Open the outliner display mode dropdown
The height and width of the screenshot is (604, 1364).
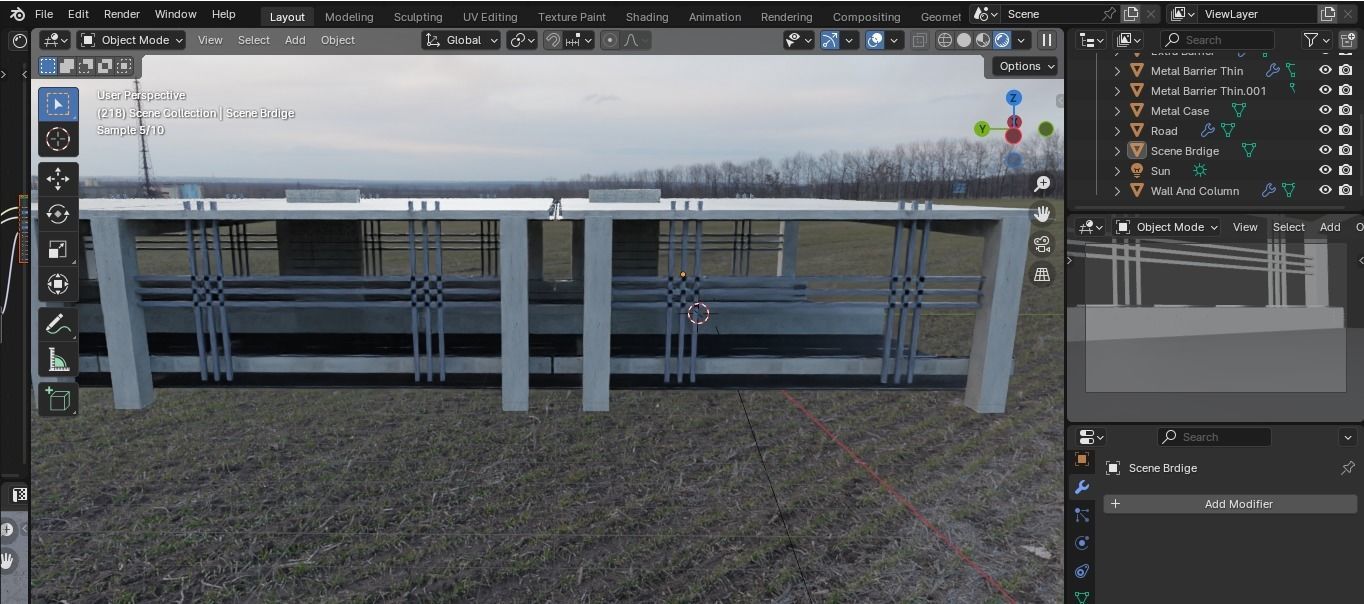[1129, 40]
